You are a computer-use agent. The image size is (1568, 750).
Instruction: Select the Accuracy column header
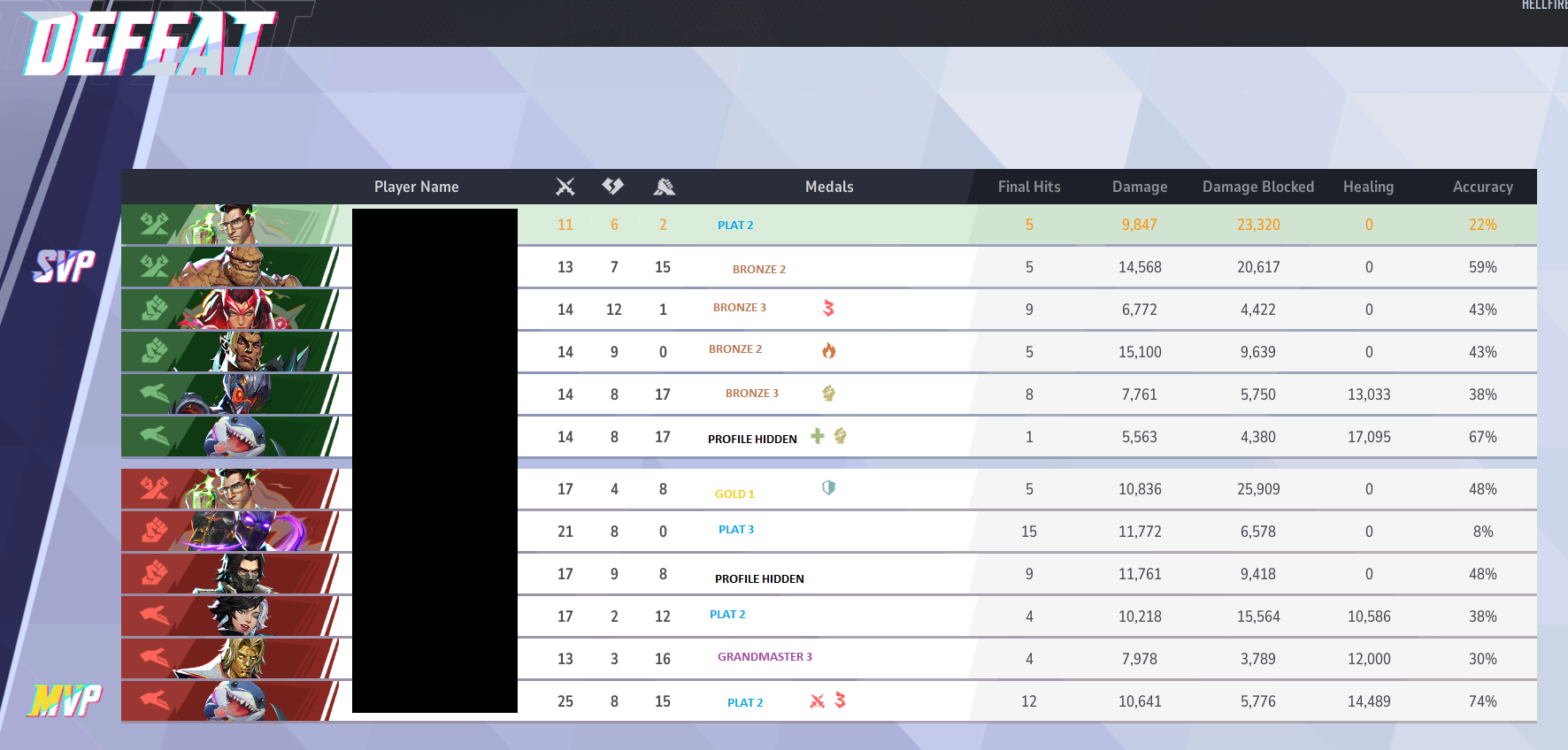pyautogui.click(x=1483, y=187)
